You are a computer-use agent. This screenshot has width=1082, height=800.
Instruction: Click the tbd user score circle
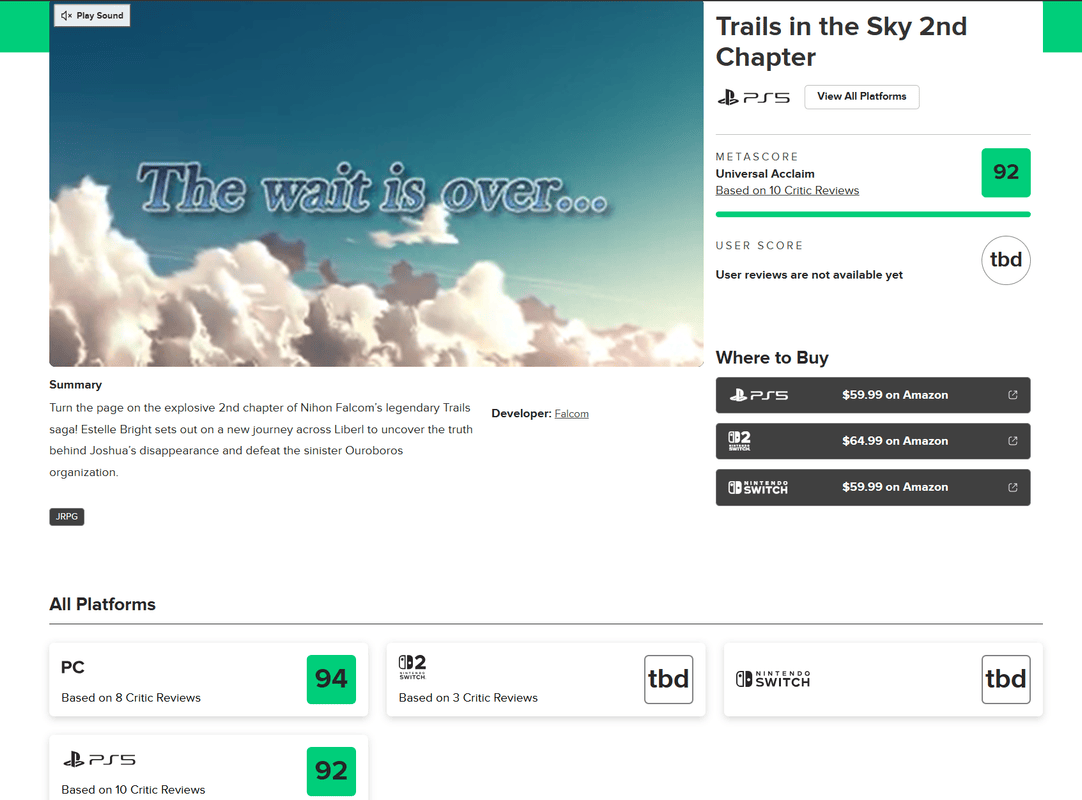click(1005, 260)
